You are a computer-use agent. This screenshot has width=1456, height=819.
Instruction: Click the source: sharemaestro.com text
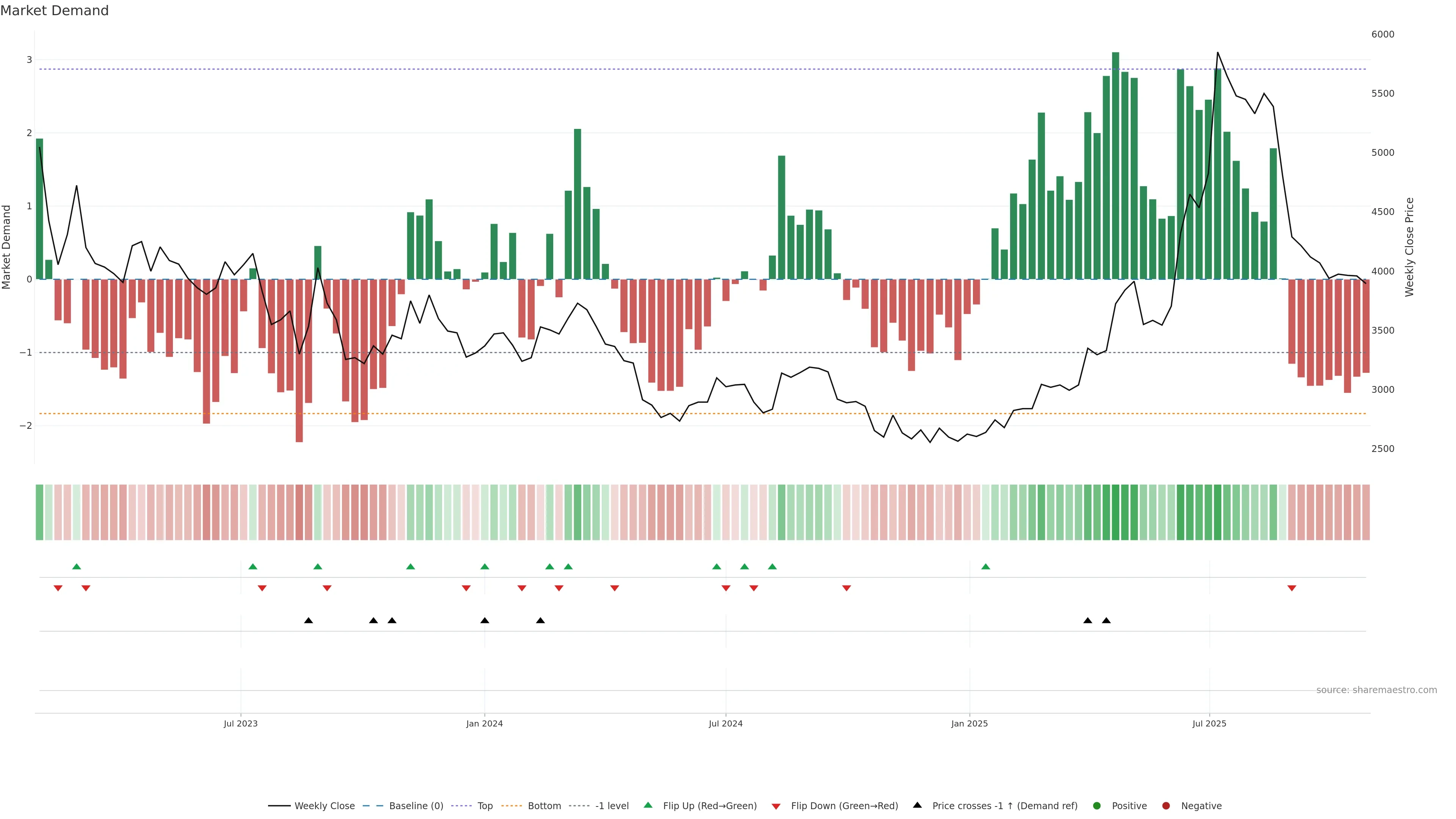pyautogui.click(x=1376, y=690)
